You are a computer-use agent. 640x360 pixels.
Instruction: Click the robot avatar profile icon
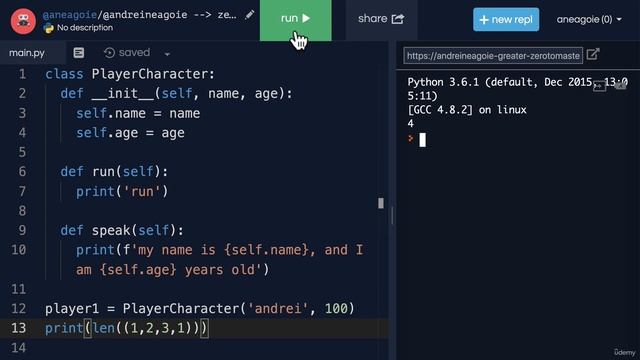pos(23,20)
